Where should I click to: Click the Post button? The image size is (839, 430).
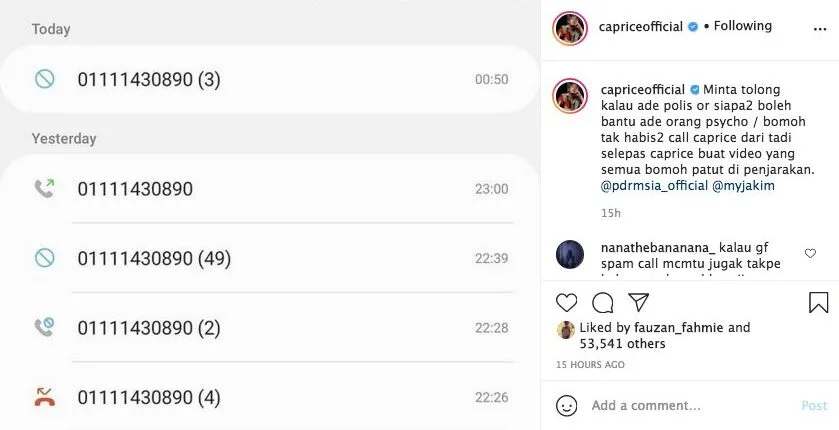(x=814, y=406)
